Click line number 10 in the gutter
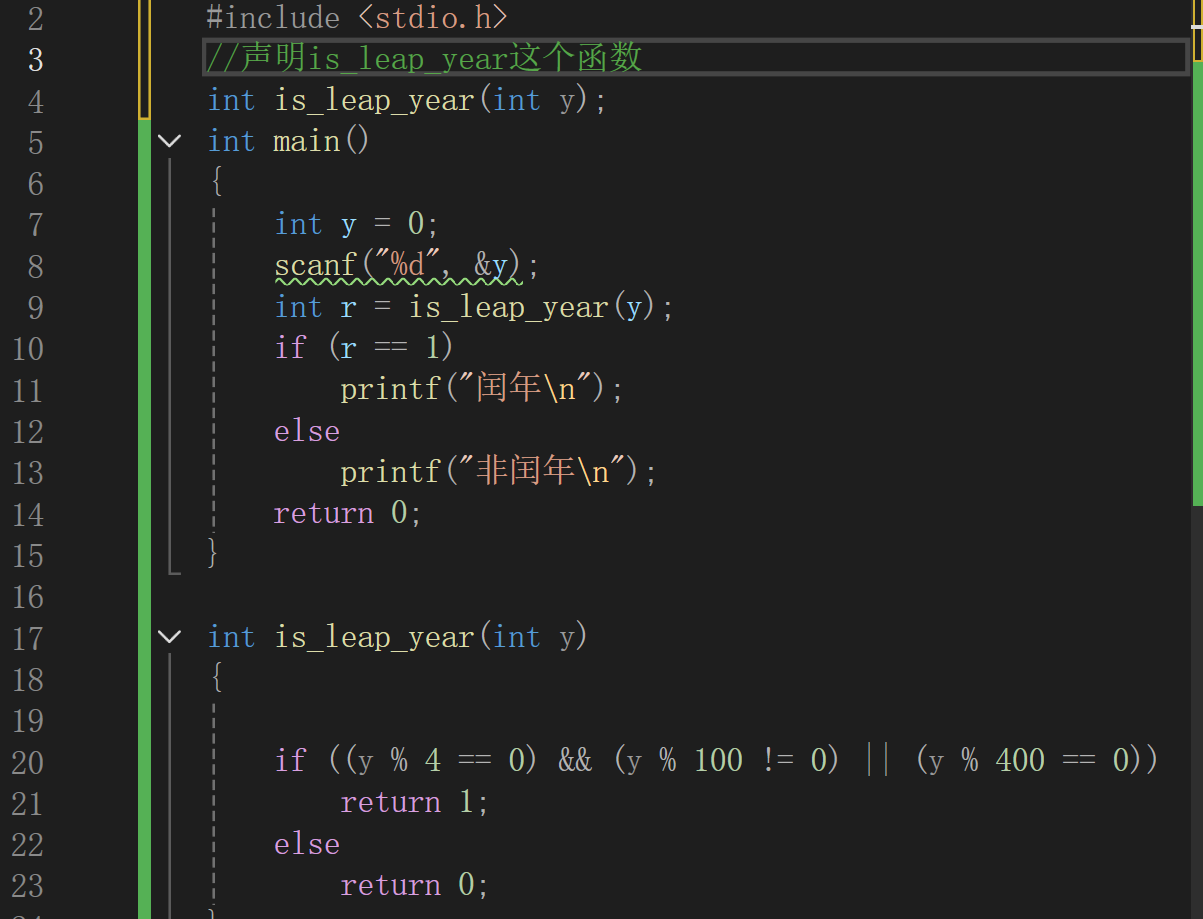Screen dimensions: 1203x919 pos(28,350)
